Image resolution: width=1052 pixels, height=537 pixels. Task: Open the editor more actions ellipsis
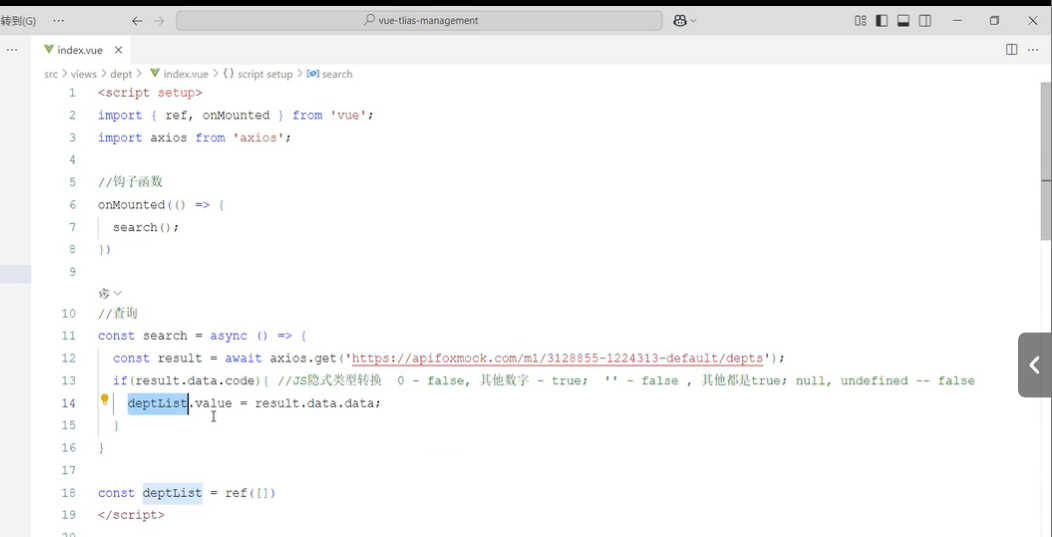[x=1033, y=50]
